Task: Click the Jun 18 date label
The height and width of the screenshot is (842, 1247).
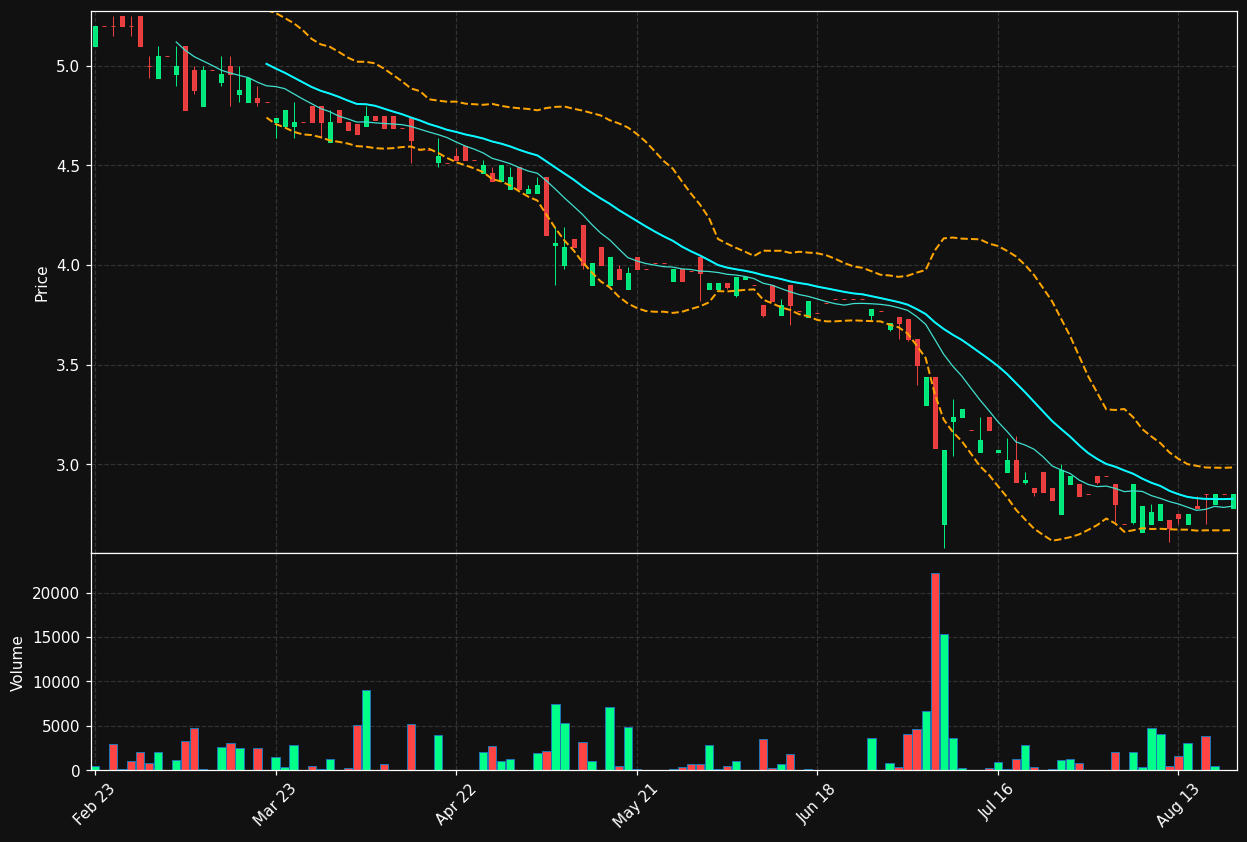Action: click(815, 803)
